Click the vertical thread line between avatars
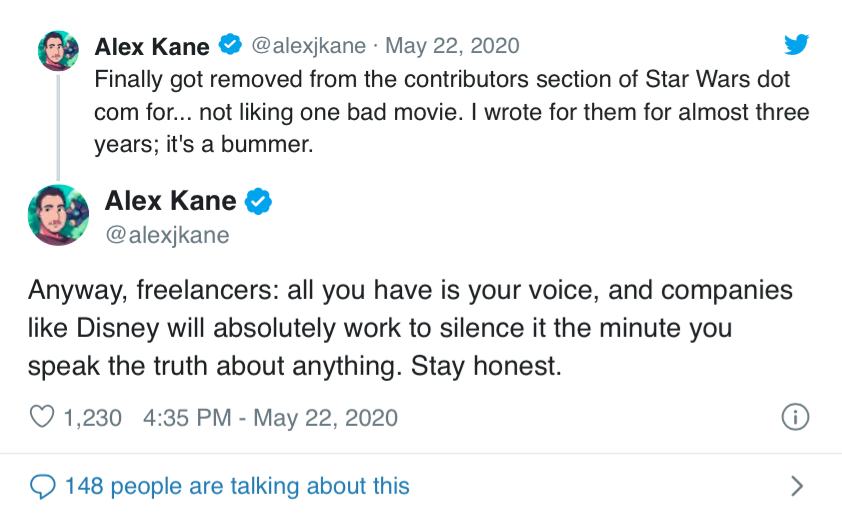Viewport: 842px width, 513px height. pos(59,125)
